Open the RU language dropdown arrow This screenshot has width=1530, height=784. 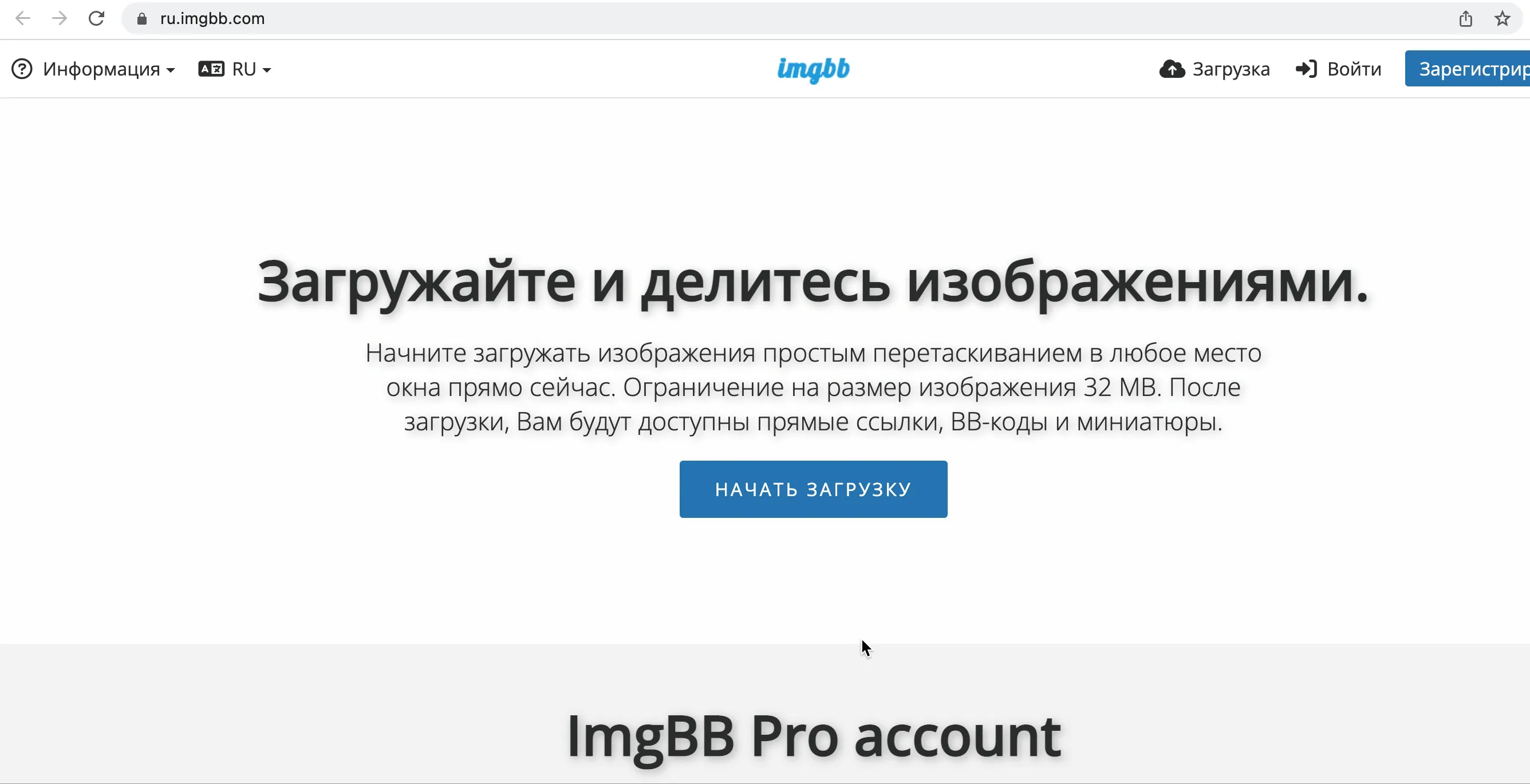click(267, 70)
